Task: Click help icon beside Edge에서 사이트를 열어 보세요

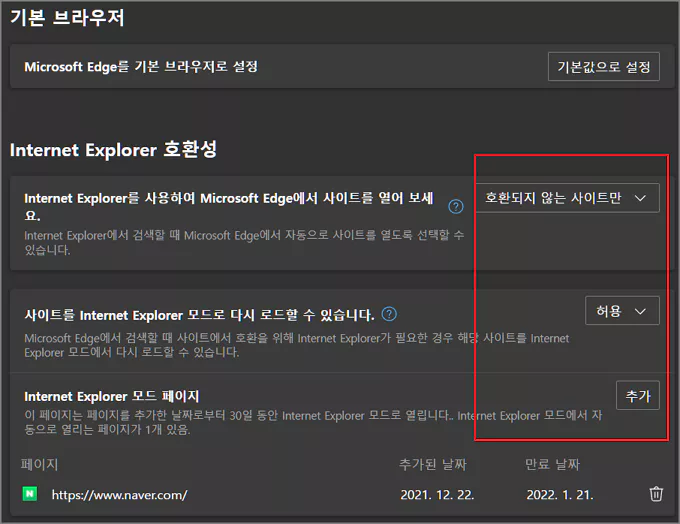Action: [455, 206]
